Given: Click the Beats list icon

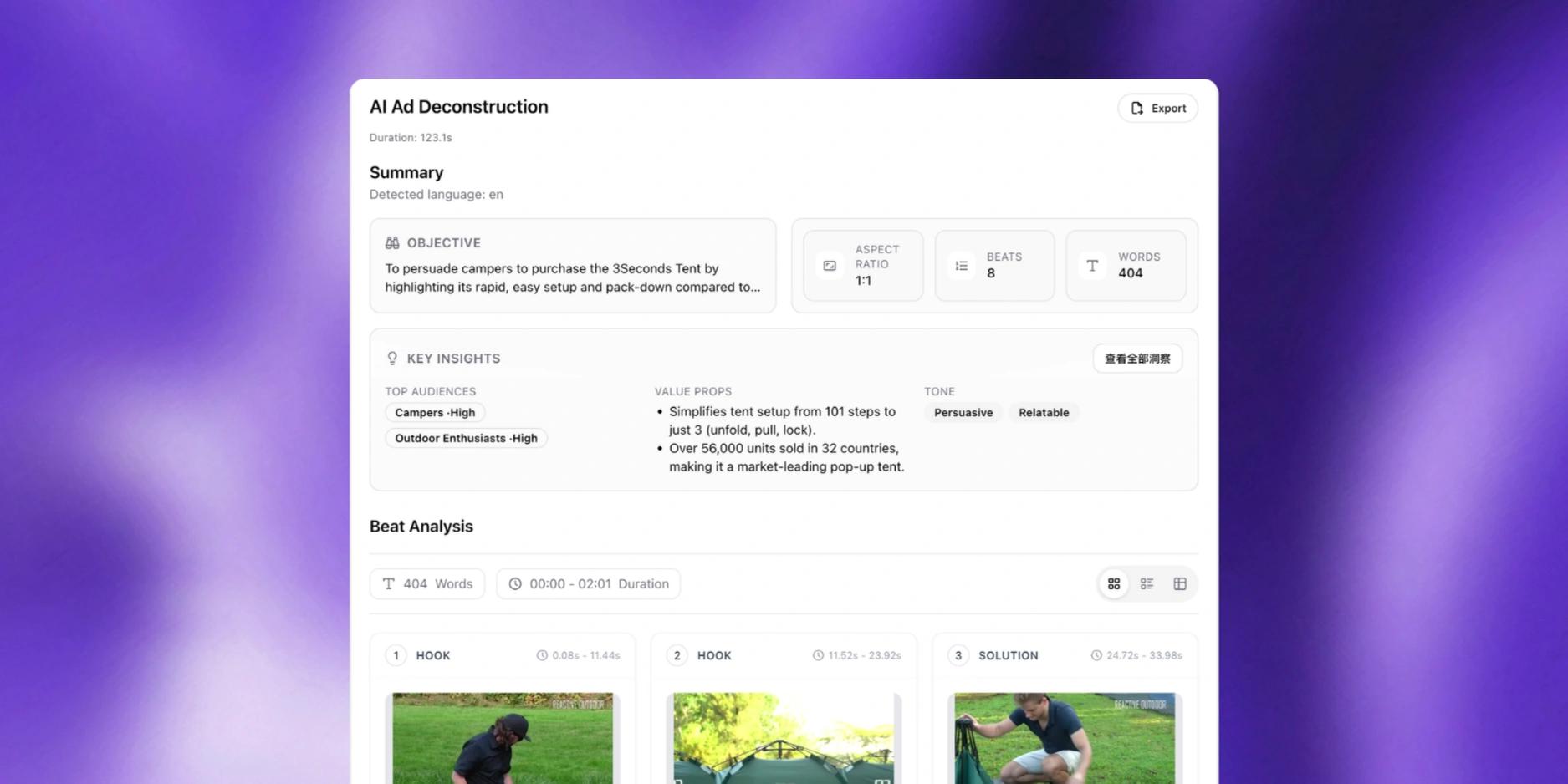Looking at the screenshot, I should (x=962, y=266).
